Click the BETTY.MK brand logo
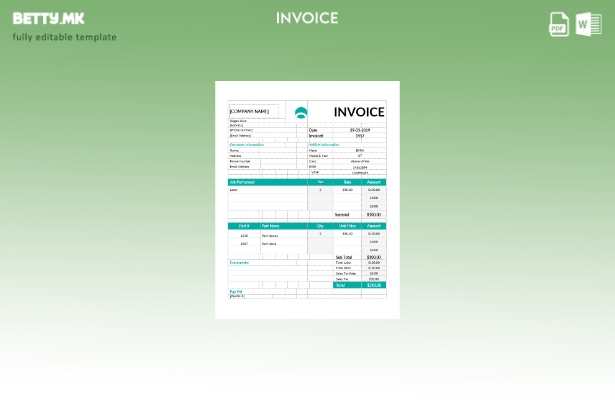 point(48,18)
